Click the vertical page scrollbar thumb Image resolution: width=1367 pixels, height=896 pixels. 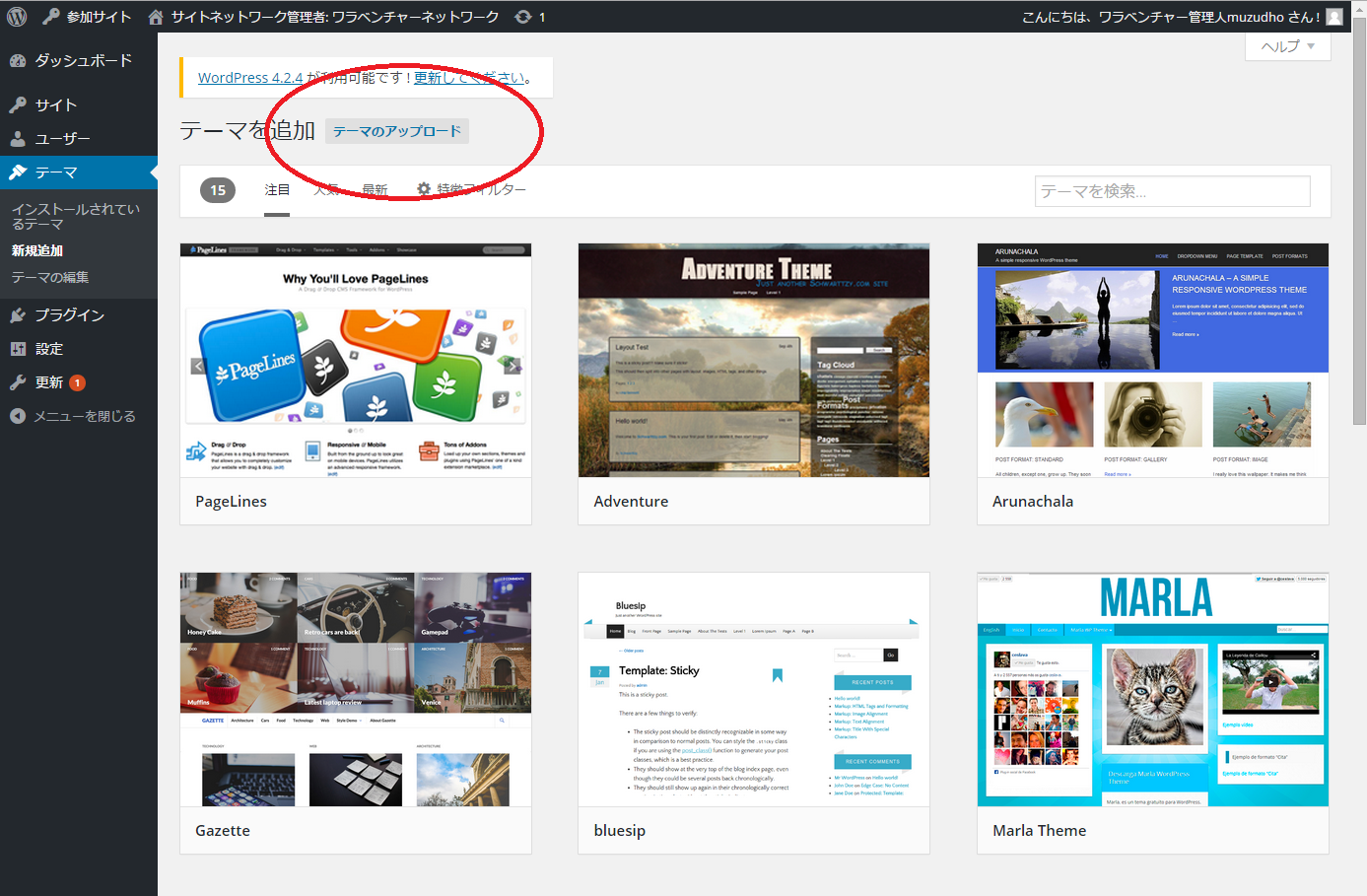click(1359, 221)
